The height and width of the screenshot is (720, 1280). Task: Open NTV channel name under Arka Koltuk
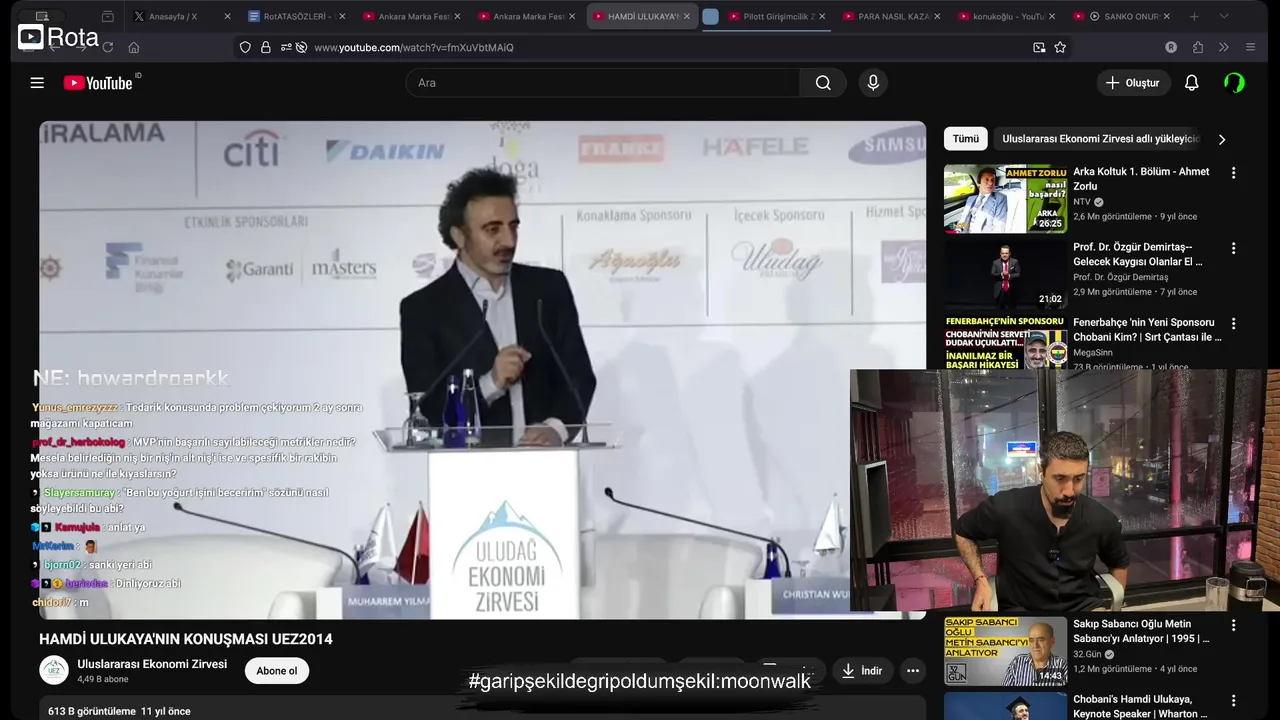[x=1082, y=201]
